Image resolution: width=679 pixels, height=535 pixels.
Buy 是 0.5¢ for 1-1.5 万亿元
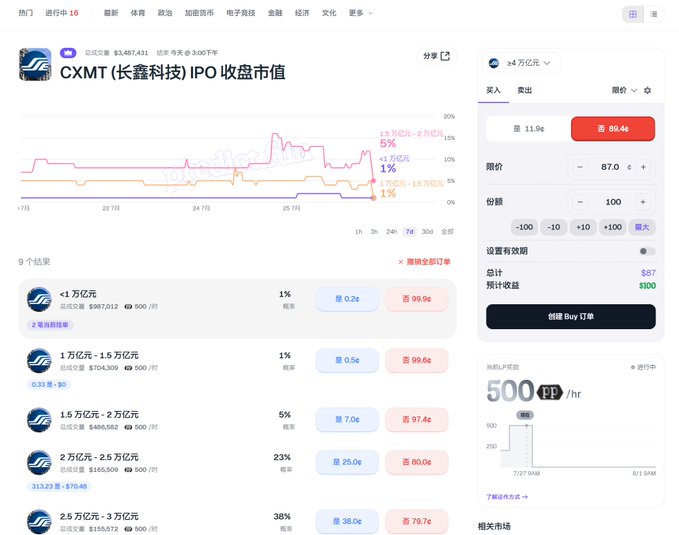click(x=347, y=360)
